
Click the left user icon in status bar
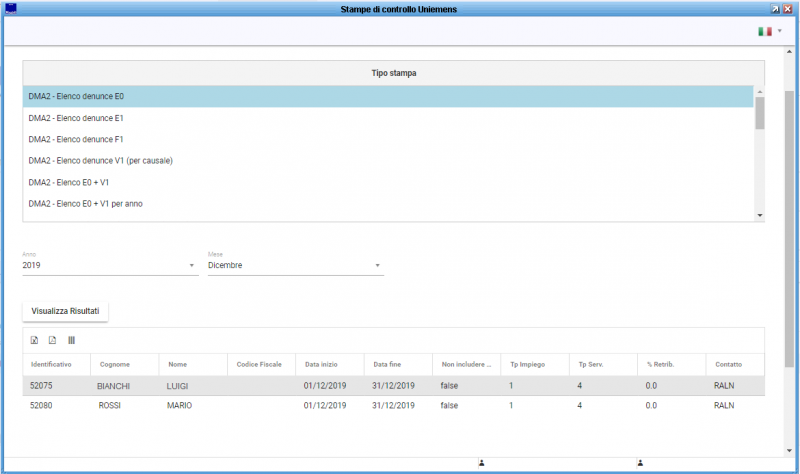(481, 463)
